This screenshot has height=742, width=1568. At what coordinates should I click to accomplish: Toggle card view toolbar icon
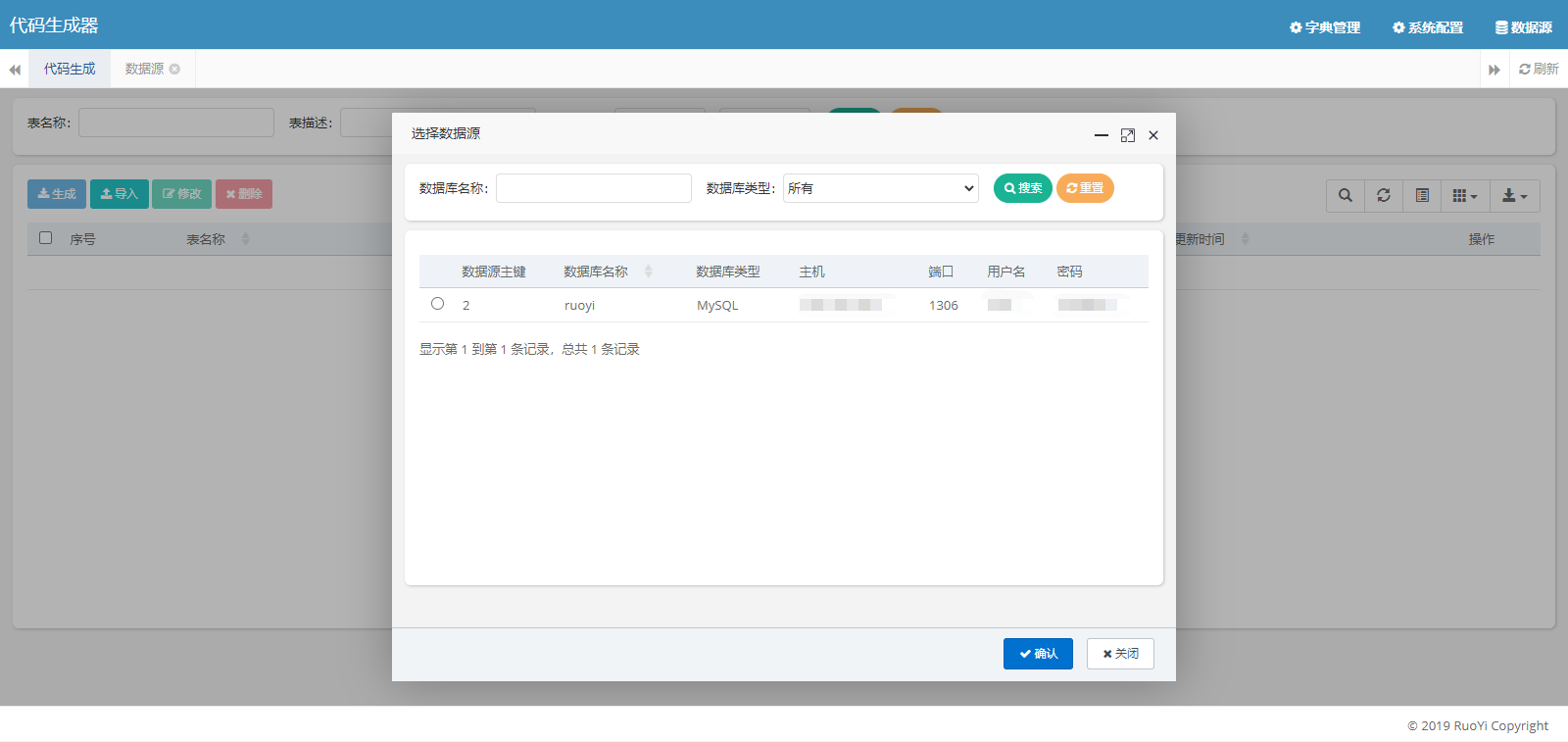pos(1422,196)
